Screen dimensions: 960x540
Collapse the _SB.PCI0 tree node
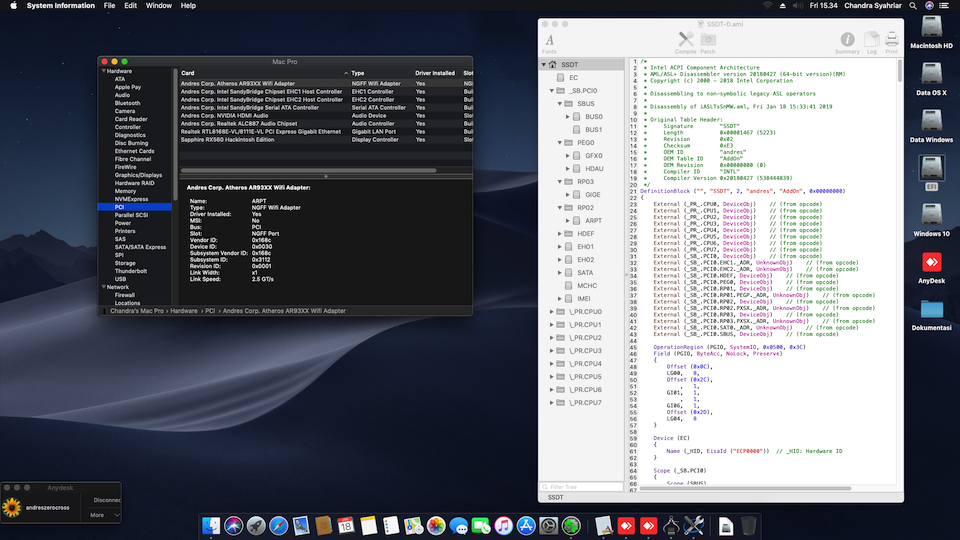click(552, 91)
